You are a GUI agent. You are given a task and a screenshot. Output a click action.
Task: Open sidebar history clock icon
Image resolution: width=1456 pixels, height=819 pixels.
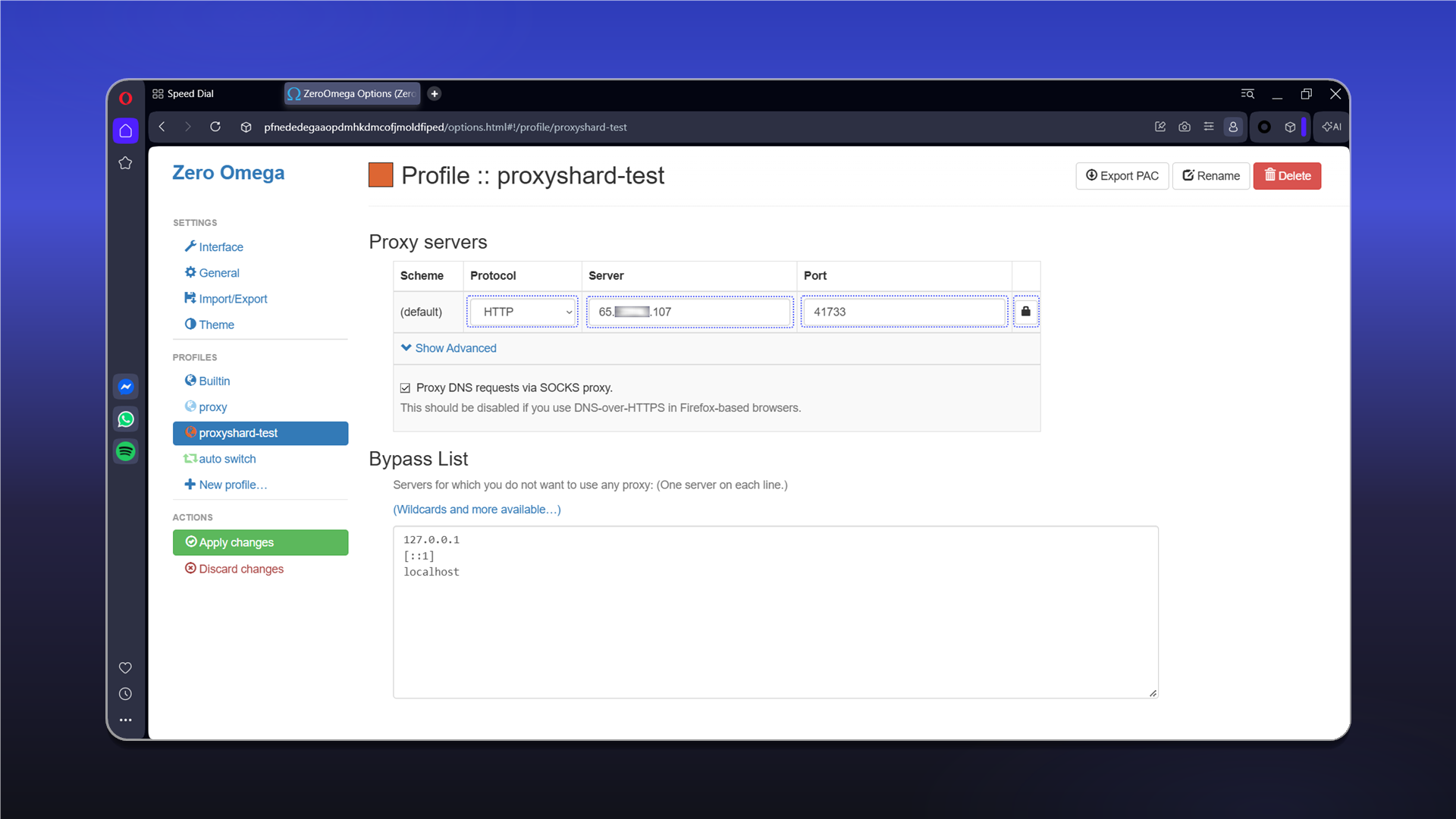(x=126, y=694)
